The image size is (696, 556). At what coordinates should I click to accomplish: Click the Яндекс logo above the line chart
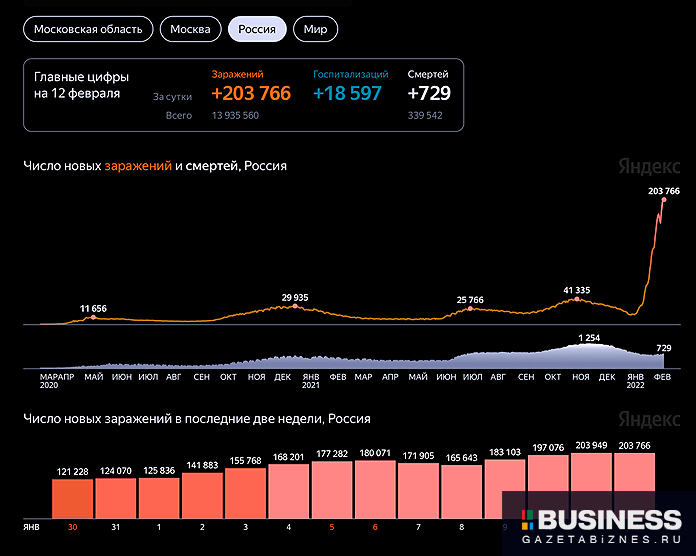(x=649, y=166)
